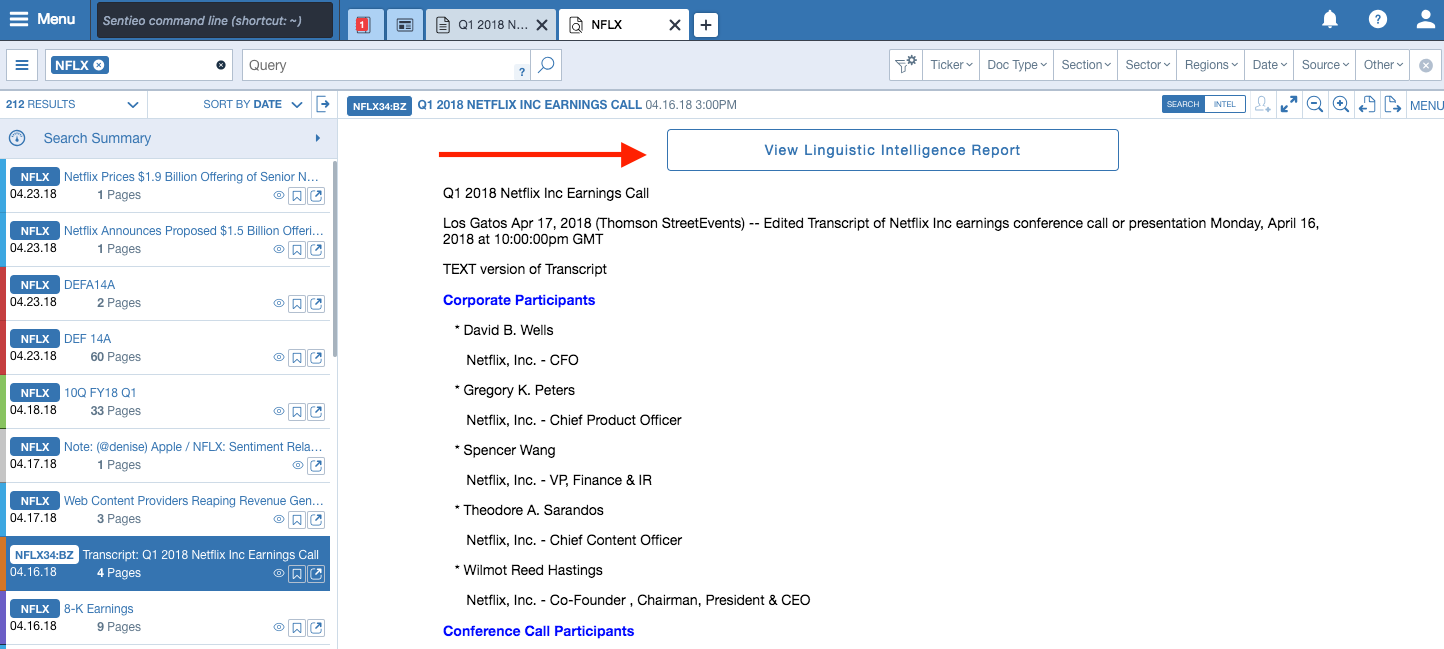Close the Q1 2018 N... tab

tap(542, 25)
